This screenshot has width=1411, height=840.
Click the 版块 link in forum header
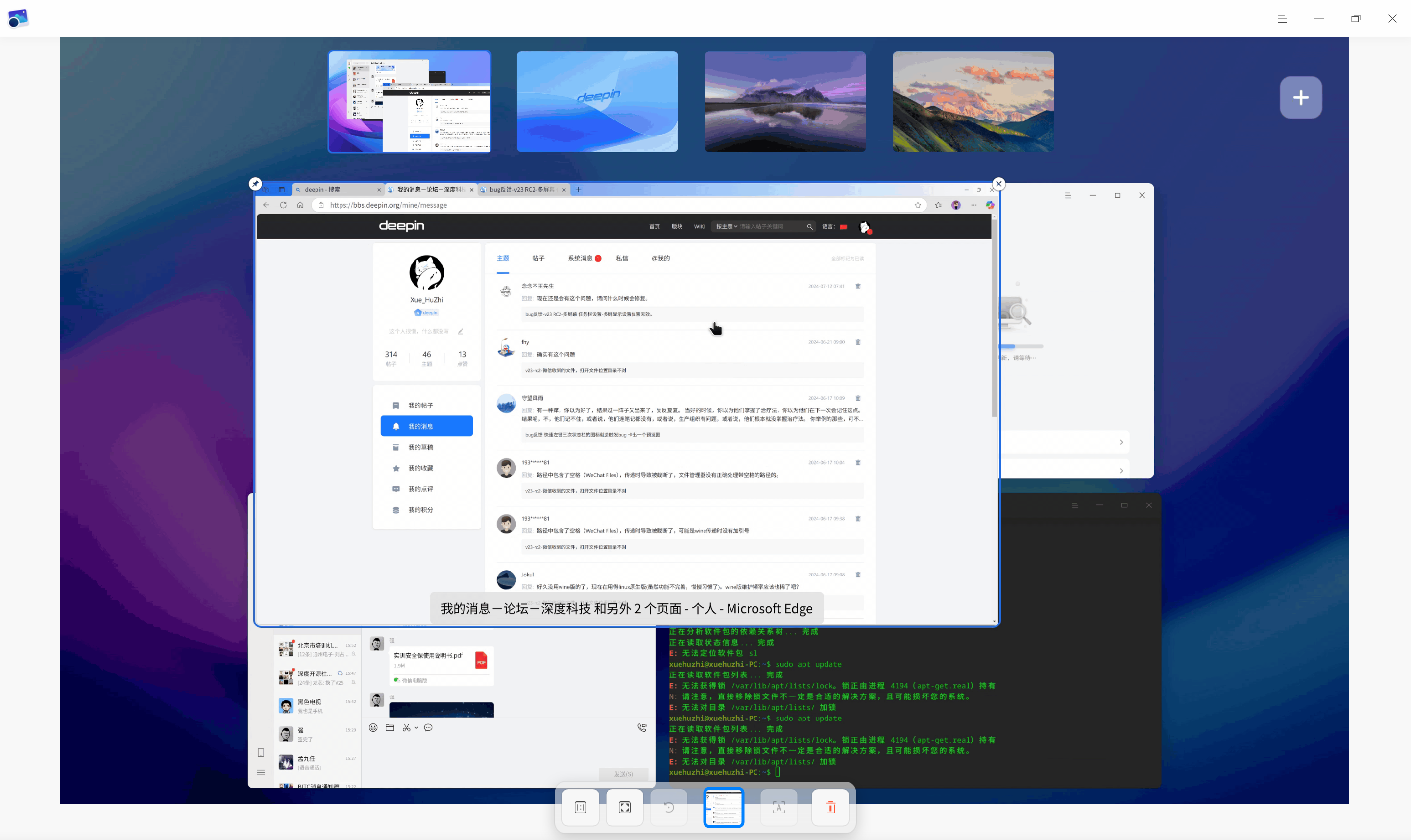coord(677,226)
